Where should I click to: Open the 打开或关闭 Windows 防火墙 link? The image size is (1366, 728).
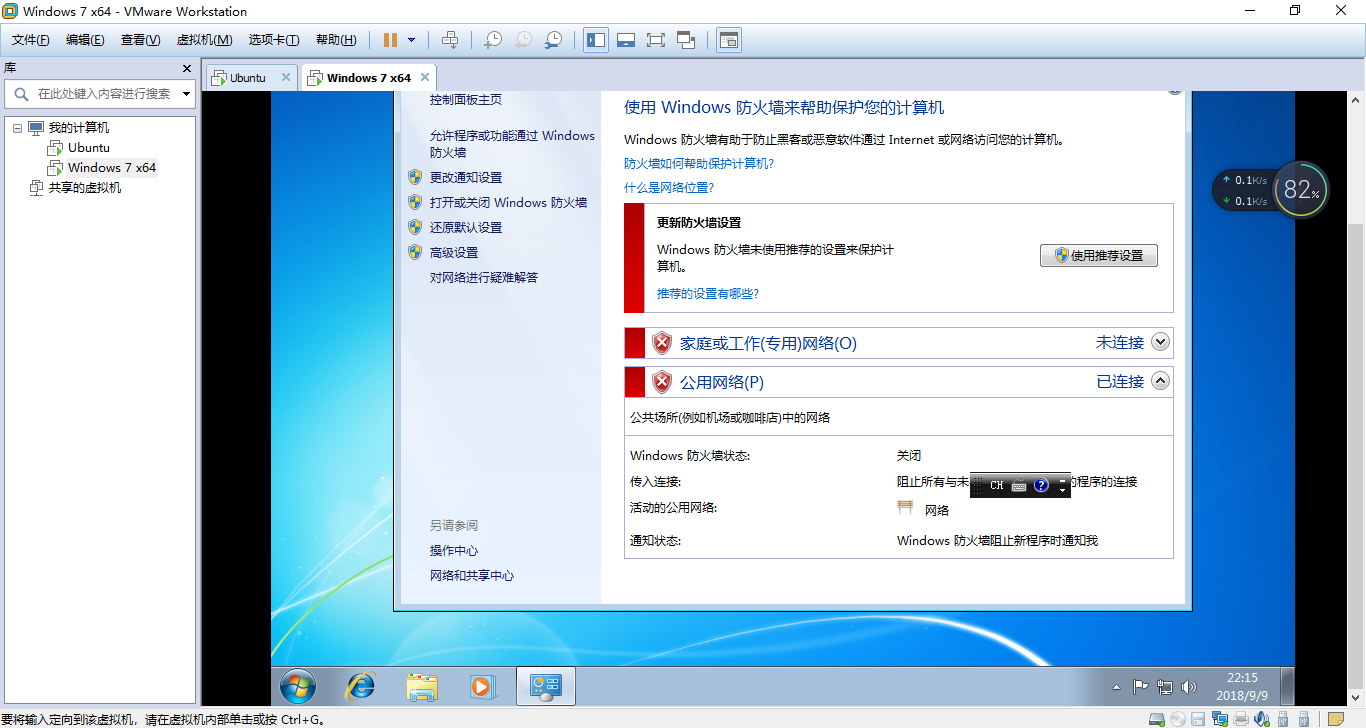508,202
